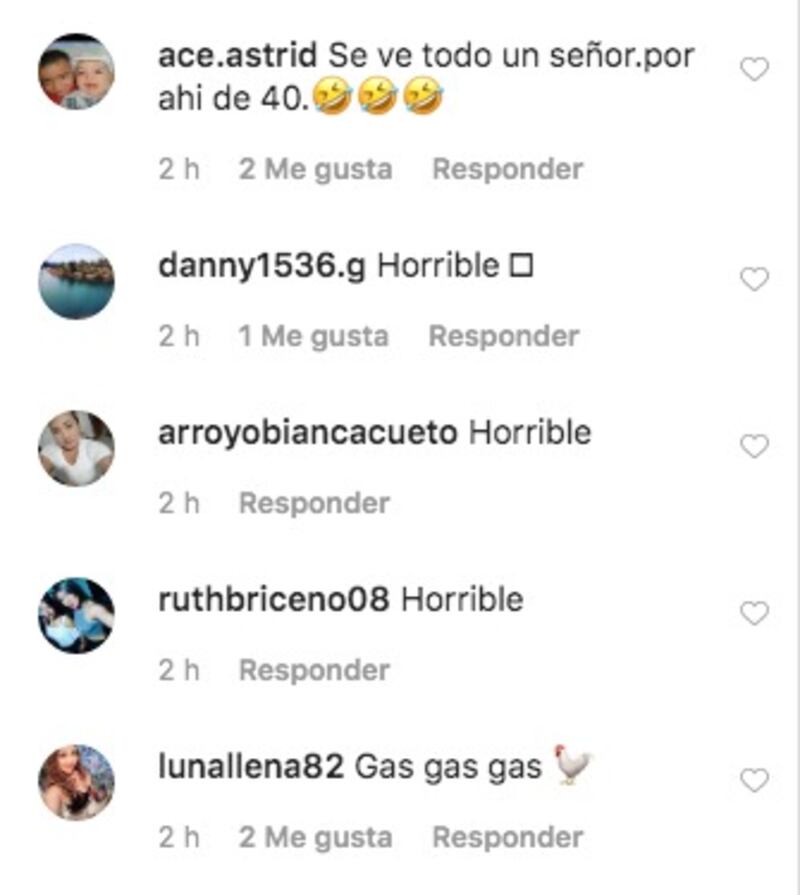800x895 pixels.
Task: Reply to lunallena82's comment
Action: point(508,837)
